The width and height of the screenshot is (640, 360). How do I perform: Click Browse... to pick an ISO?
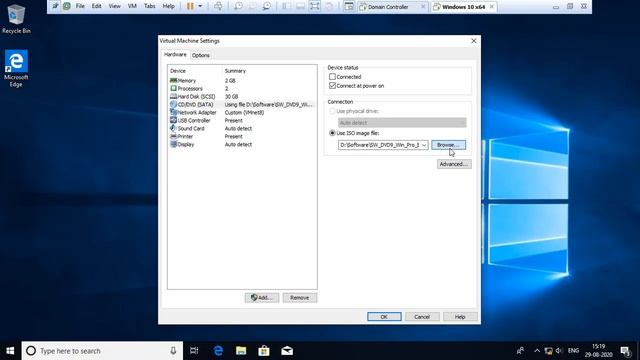click(448, 145)
